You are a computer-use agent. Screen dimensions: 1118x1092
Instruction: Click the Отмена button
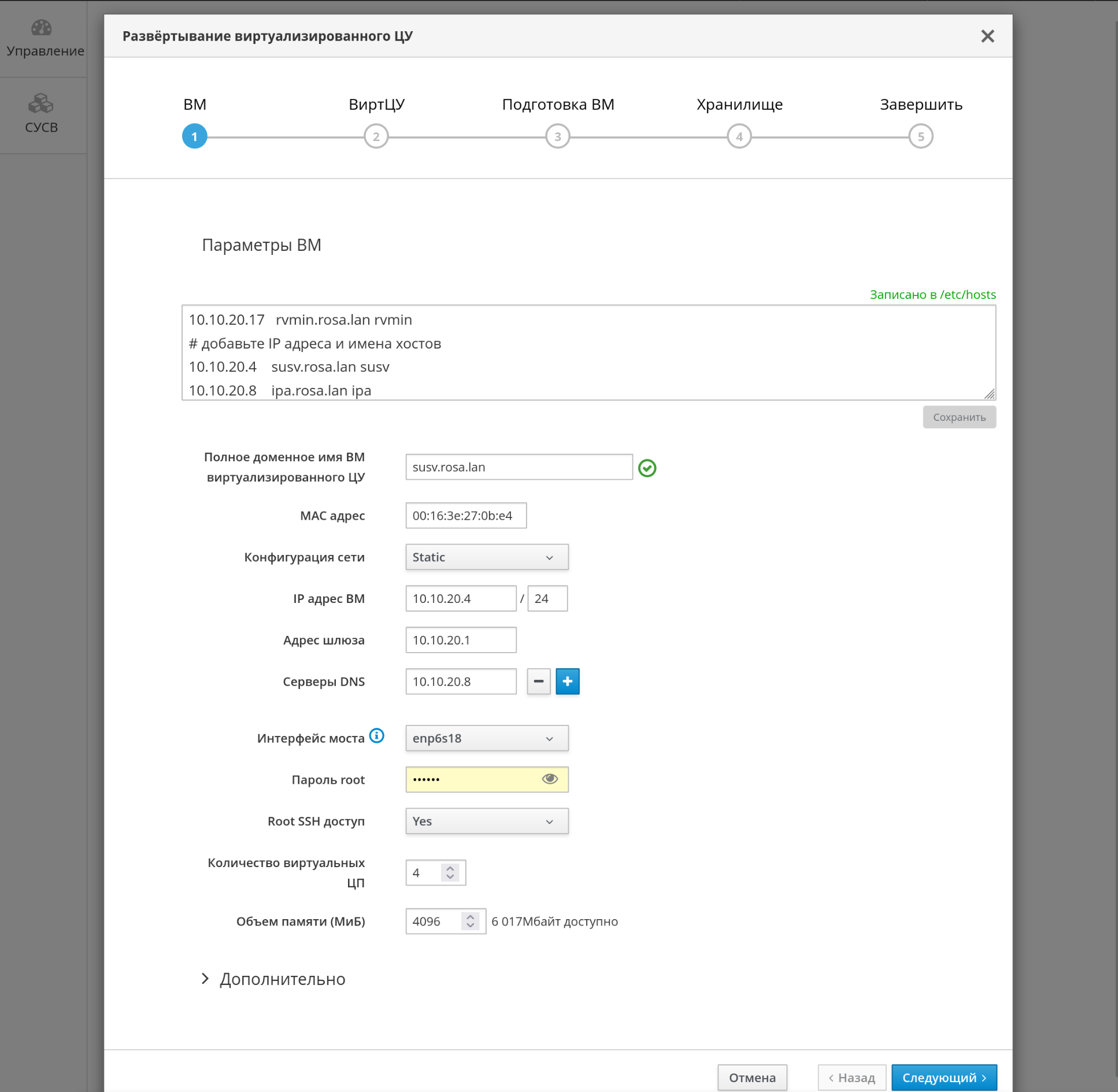[x=752, y=1078]
